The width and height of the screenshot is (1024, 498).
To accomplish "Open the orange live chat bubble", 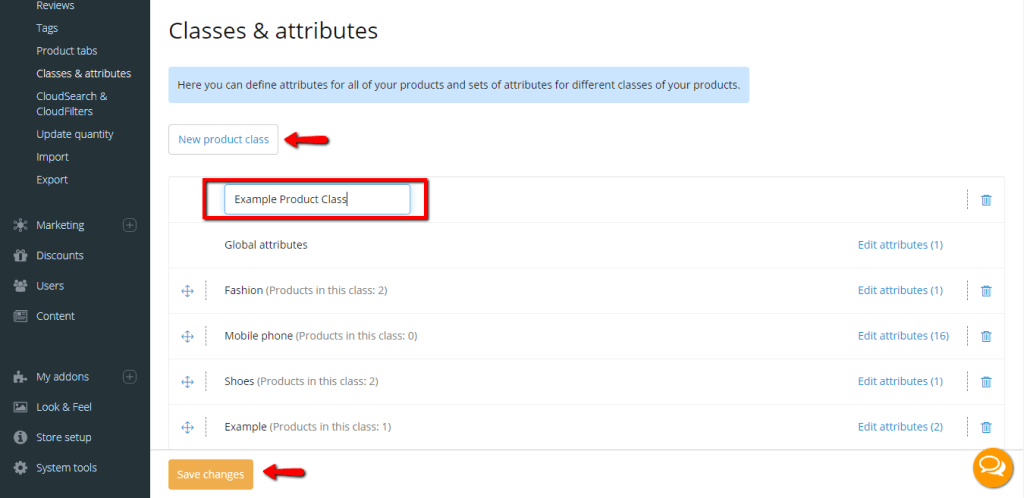I will (993, 467).
